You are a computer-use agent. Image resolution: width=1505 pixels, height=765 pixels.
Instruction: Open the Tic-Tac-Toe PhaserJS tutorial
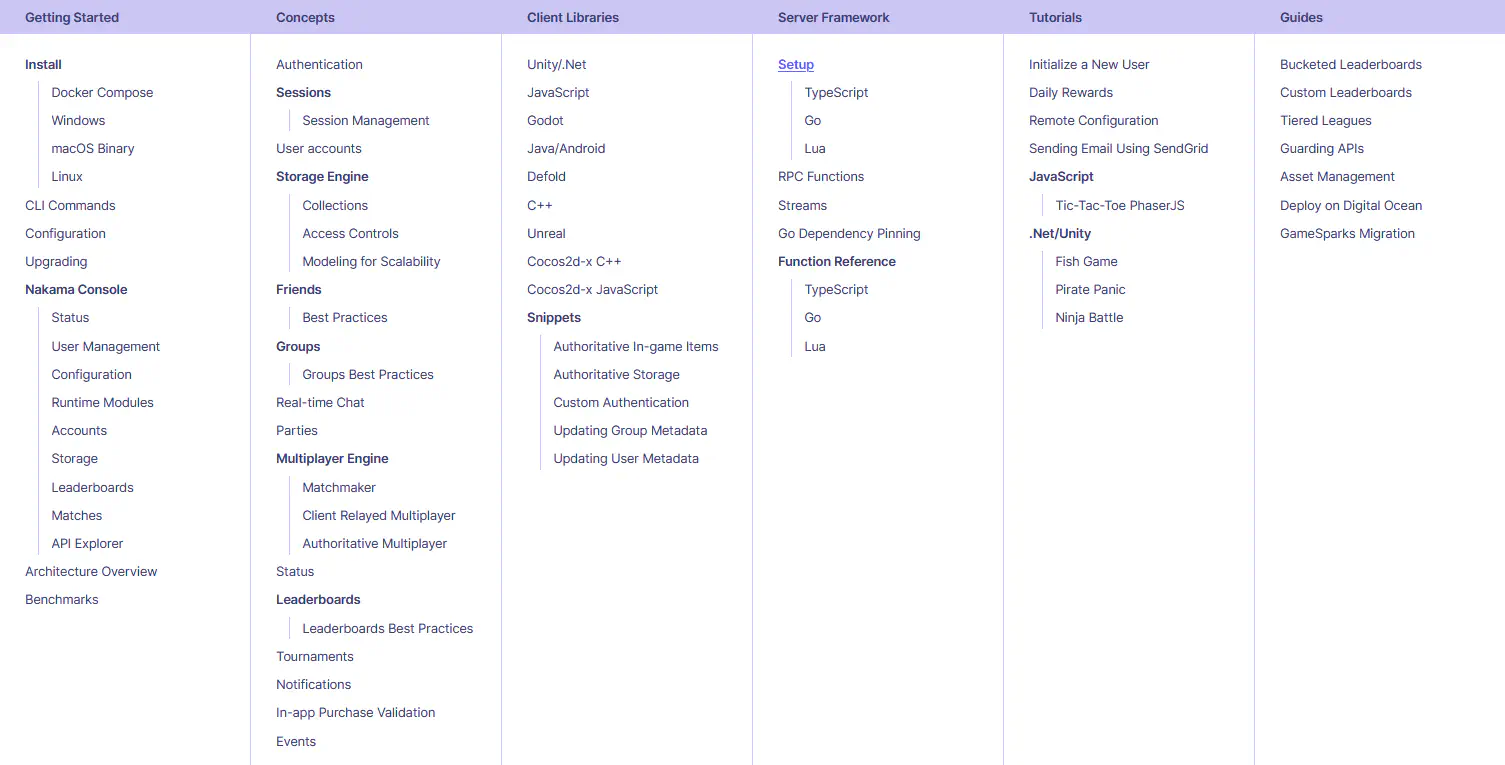click(x=1120, y=205)
